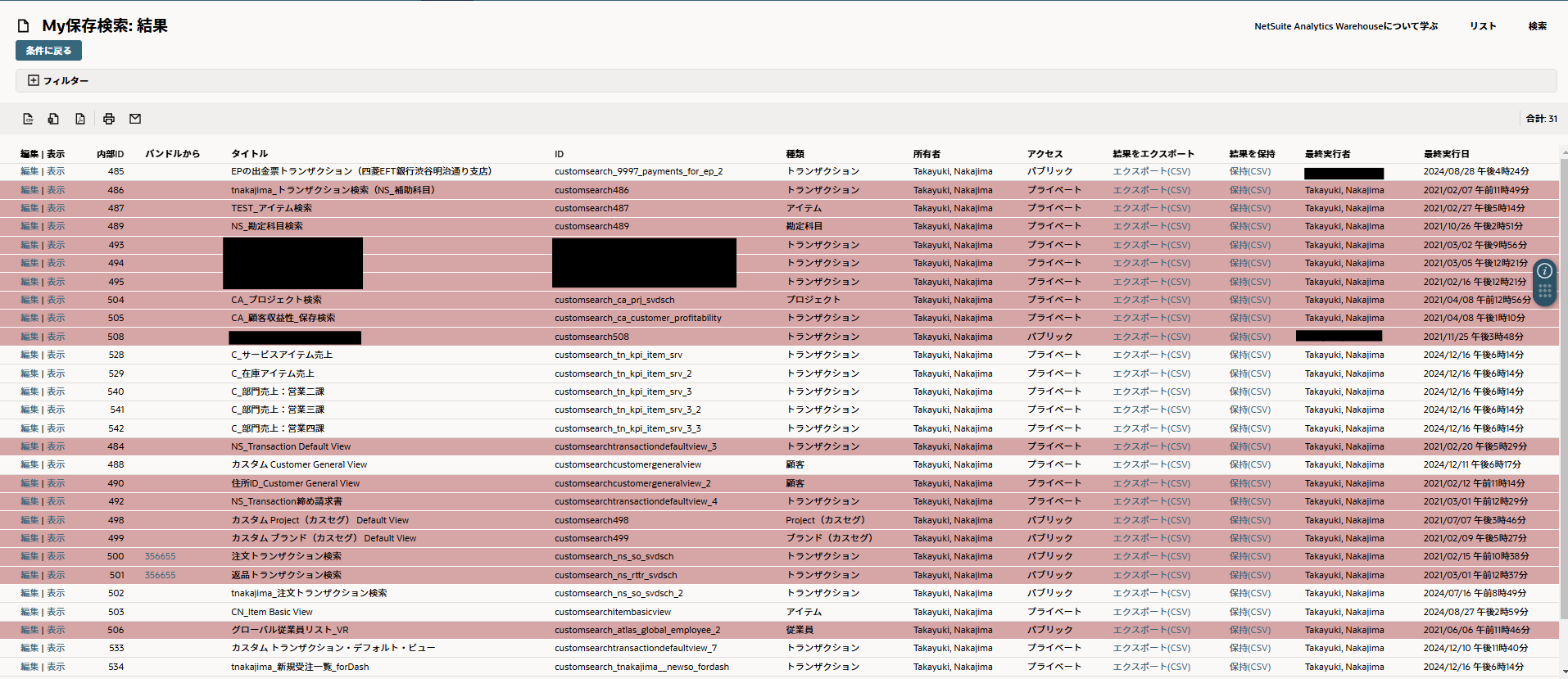This screenshot has height=679, width=1568.
Task: Go back using the 条件に戻る button
Action: tap(48, 51)
